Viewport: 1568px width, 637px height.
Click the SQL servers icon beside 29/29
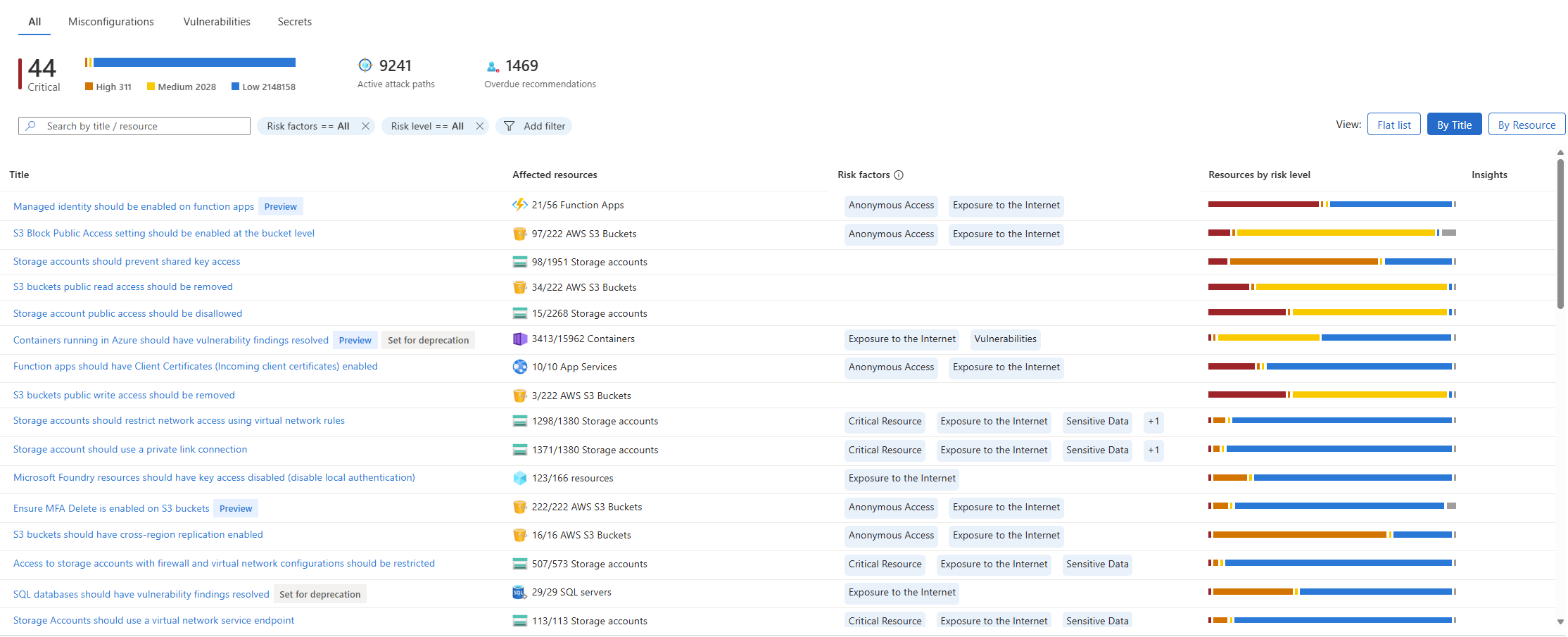pos(519,593)
